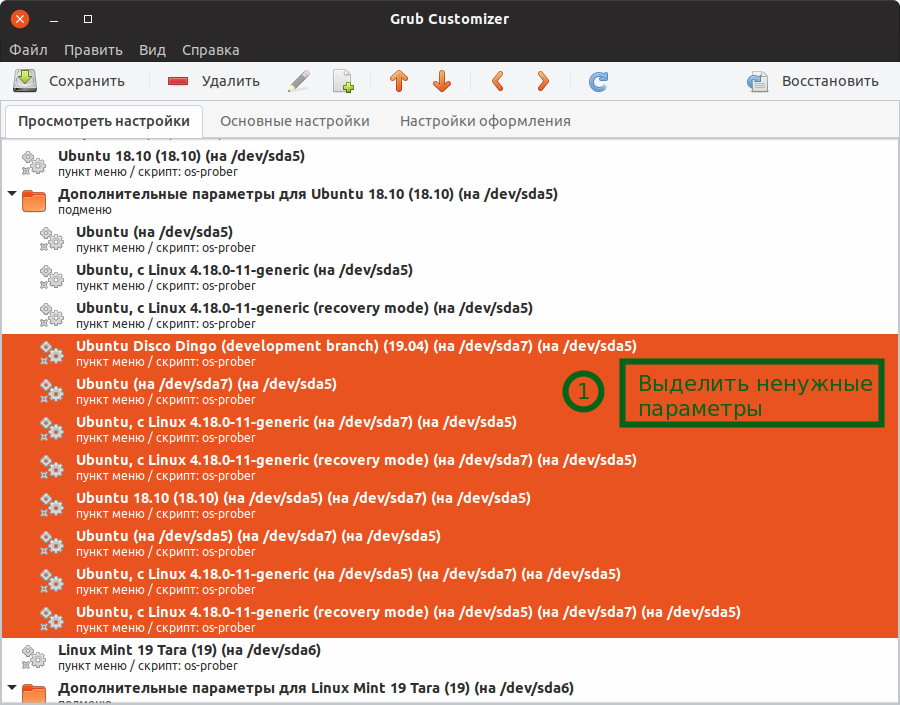
Task: Click gear icon of Linux Mint 19 Tara entry
Action: pyautogui.click(x=33, y=657)
